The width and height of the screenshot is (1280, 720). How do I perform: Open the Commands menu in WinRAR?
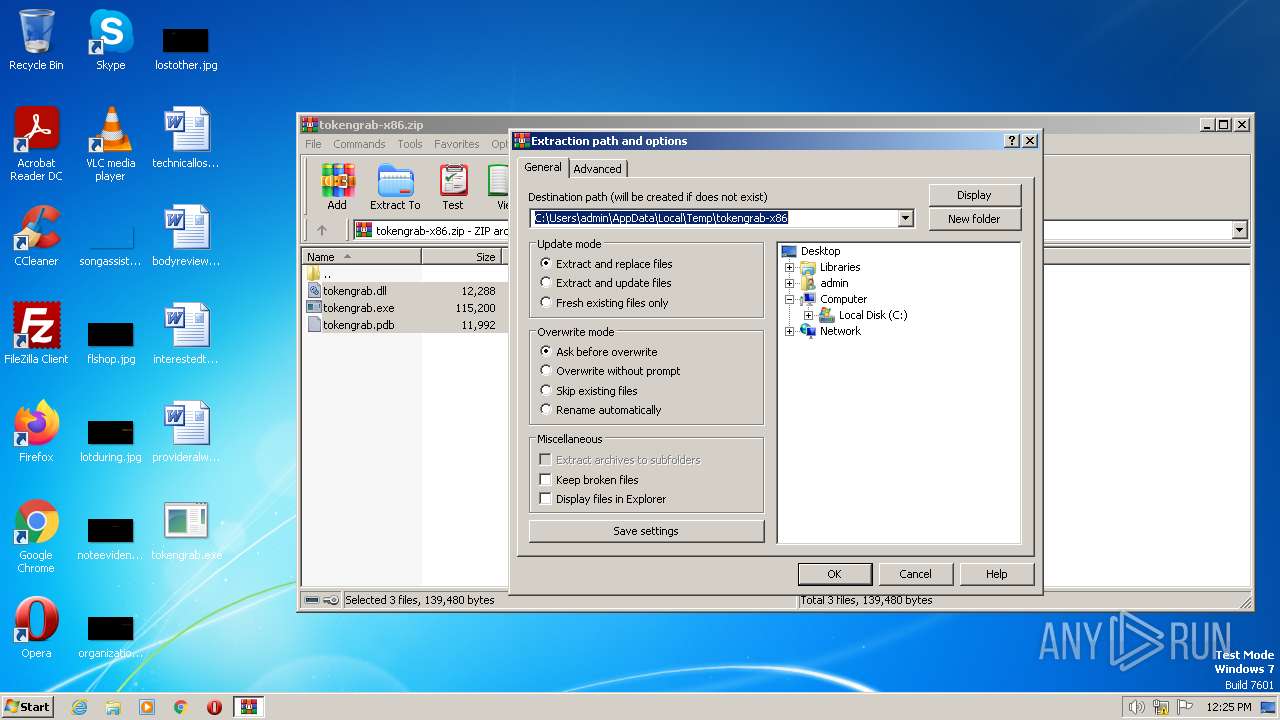[x=359, y=144]
